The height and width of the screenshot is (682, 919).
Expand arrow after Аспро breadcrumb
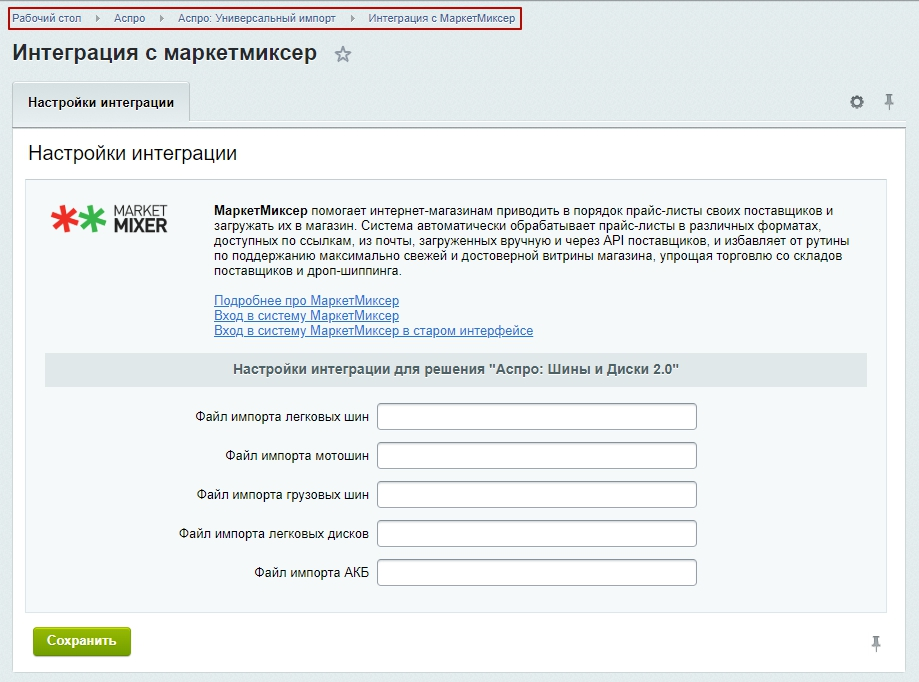(x=162, y=18)
